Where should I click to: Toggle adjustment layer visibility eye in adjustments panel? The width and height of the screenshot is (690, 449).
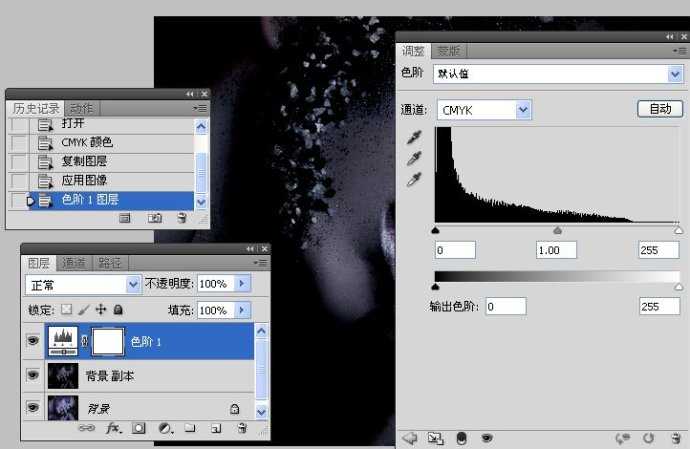(x=487, y=438)
